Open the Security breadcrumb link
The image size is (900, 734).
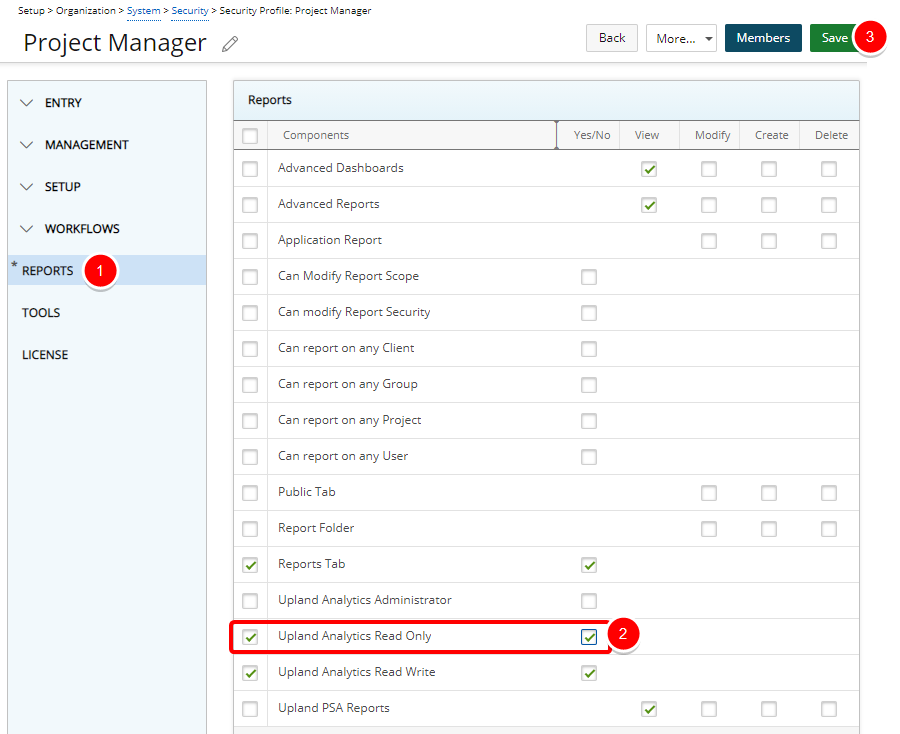[190, 11]
